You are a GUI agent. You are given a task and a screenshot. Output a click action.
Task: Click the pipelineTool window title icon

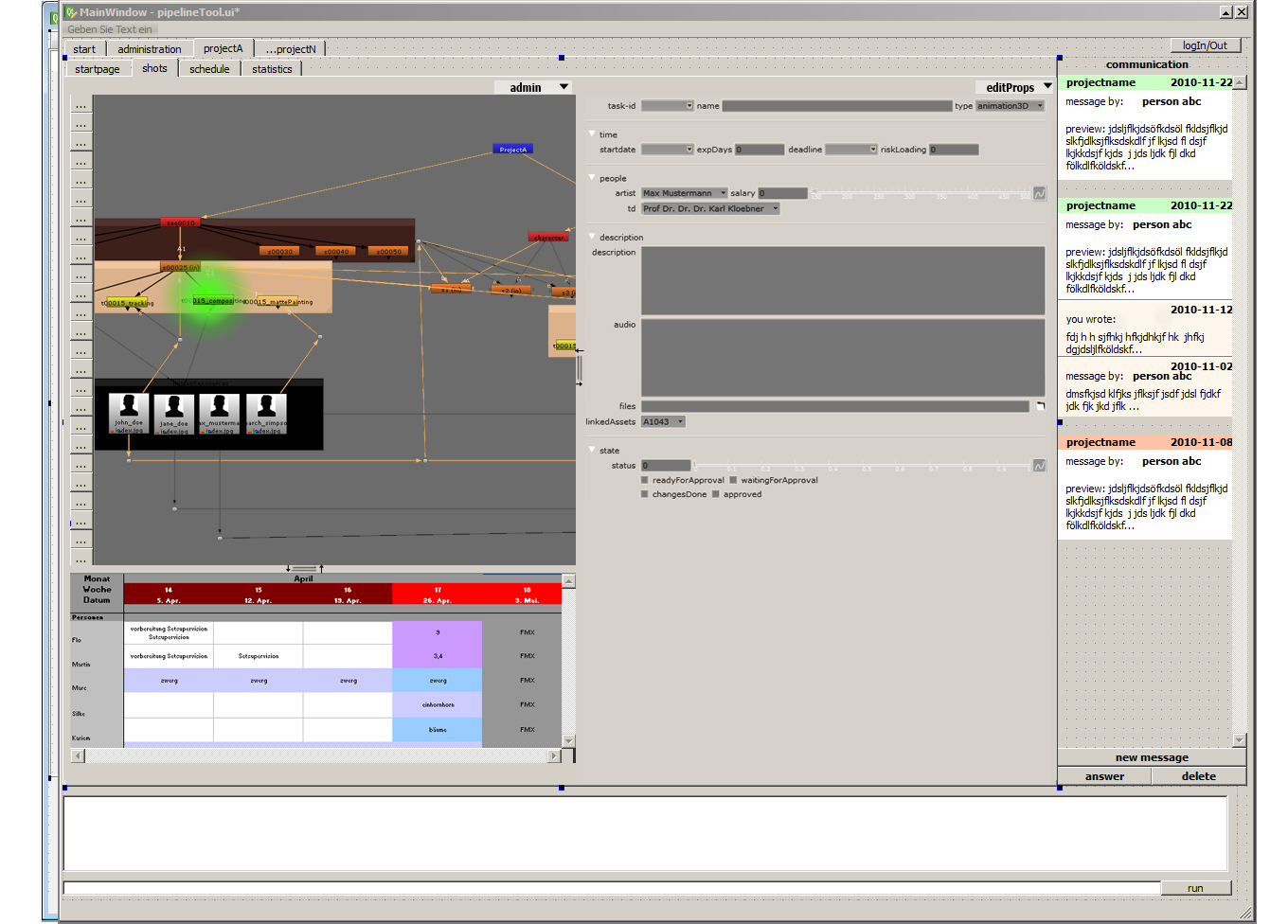(71, 12)
